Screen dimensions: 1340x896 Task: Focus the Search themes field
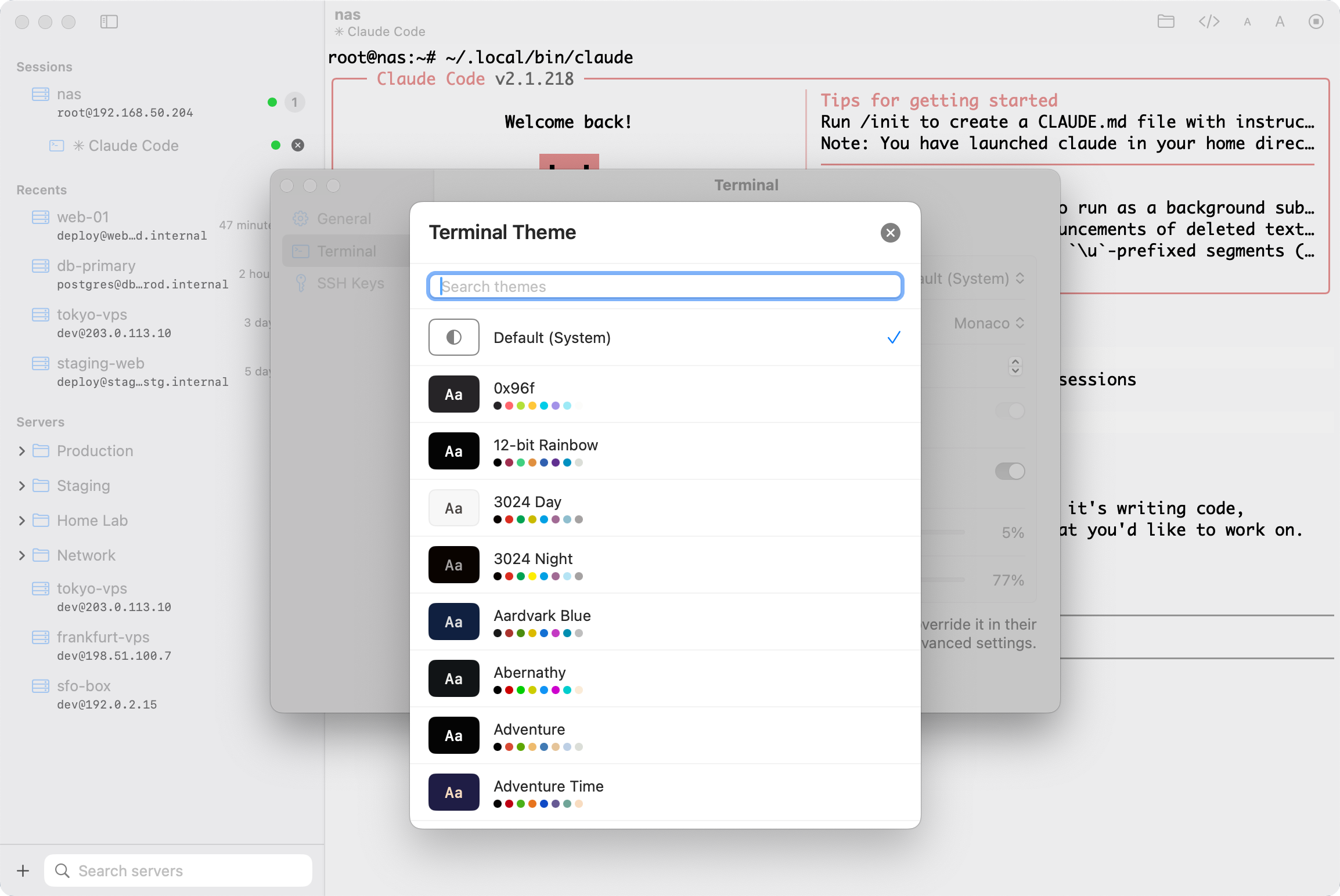click(x=665, y=286)
